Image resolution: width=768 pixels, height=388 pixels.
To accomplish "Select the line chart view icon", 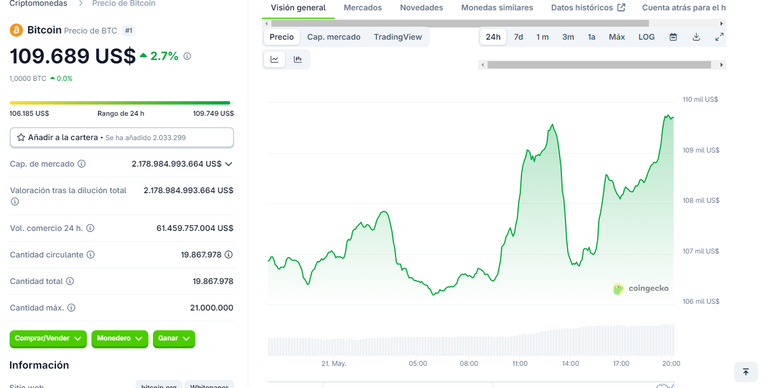I will [274, 59].
